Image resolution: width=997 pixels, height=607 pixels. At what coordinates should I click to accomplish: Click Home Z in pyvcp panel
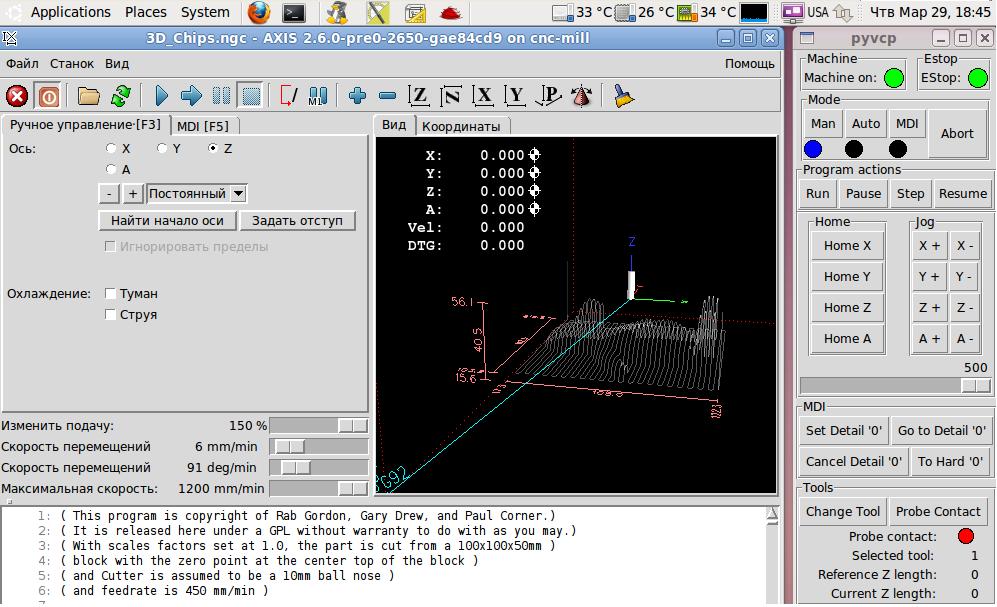click(x=848, y=308)
